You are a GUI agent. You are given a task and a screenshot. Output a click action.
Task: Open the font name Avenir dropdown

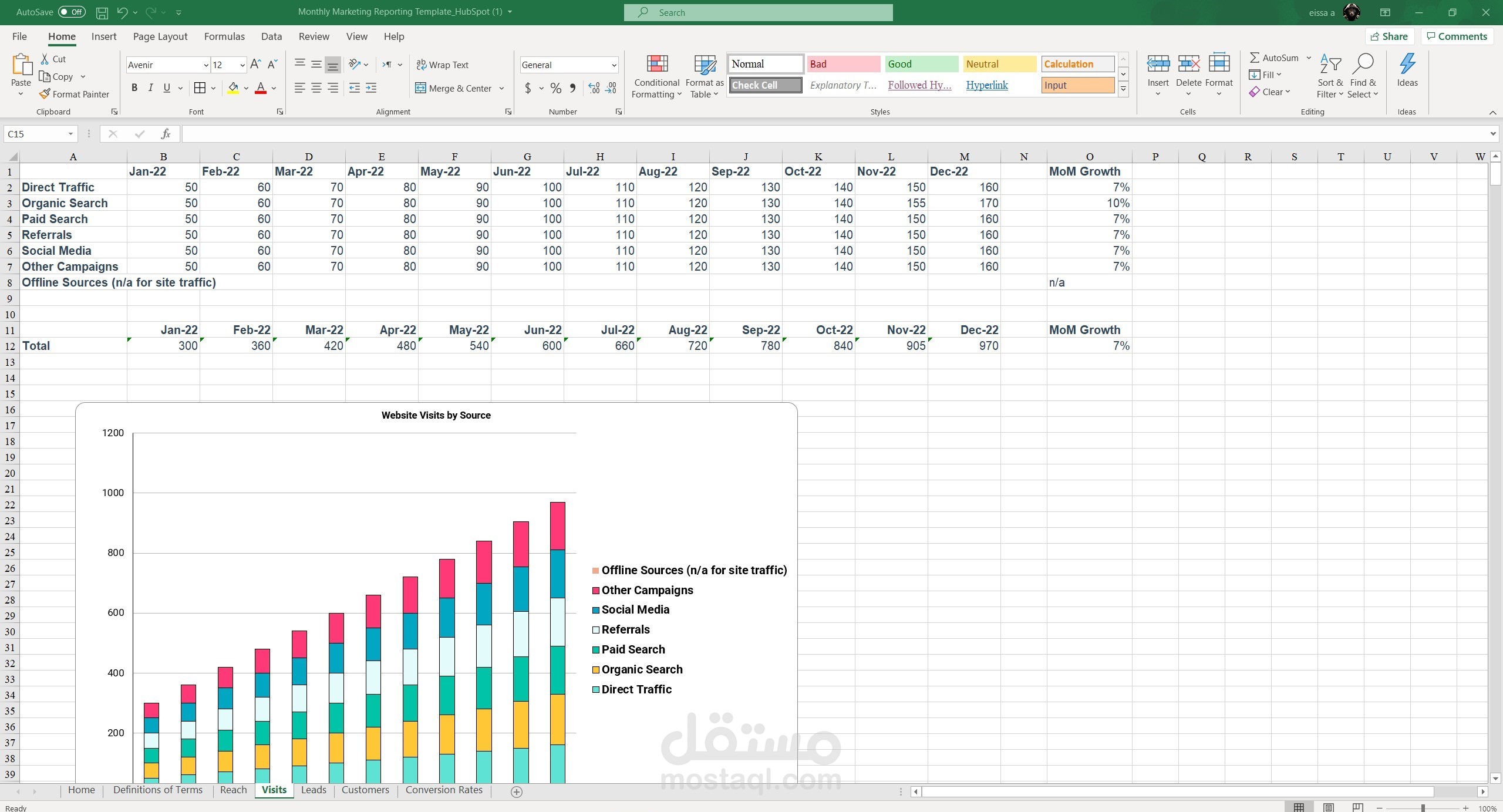[205, 65]
